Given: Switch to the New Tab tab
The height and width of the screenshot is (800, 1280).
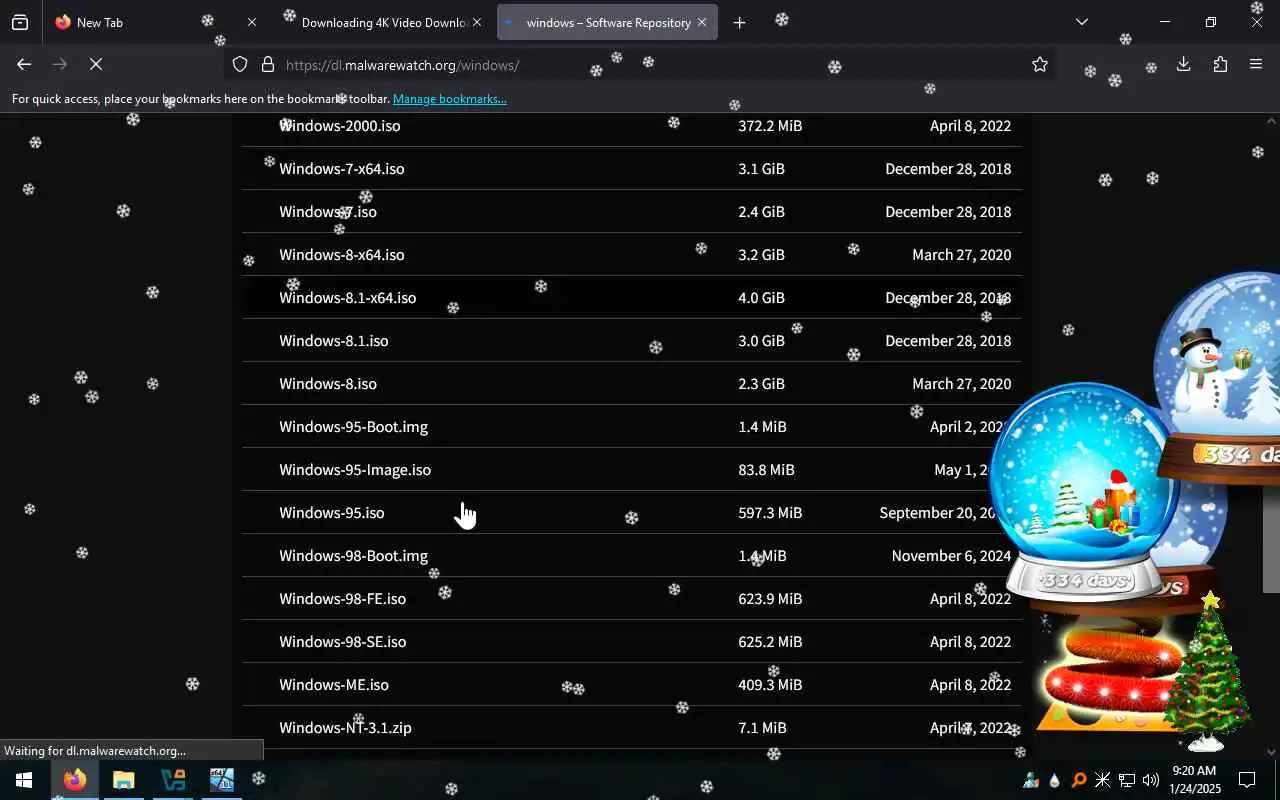Looking at the screenshot, I should (155, 22).
